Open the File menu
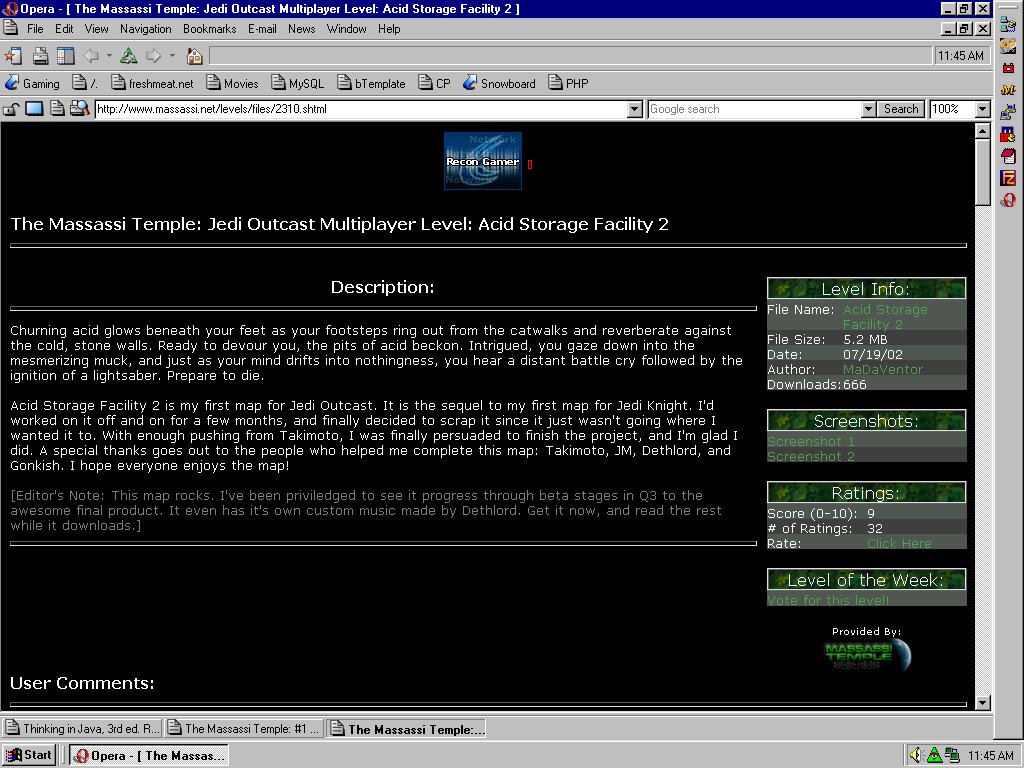1024x768 pixels. tap(35, 29)
